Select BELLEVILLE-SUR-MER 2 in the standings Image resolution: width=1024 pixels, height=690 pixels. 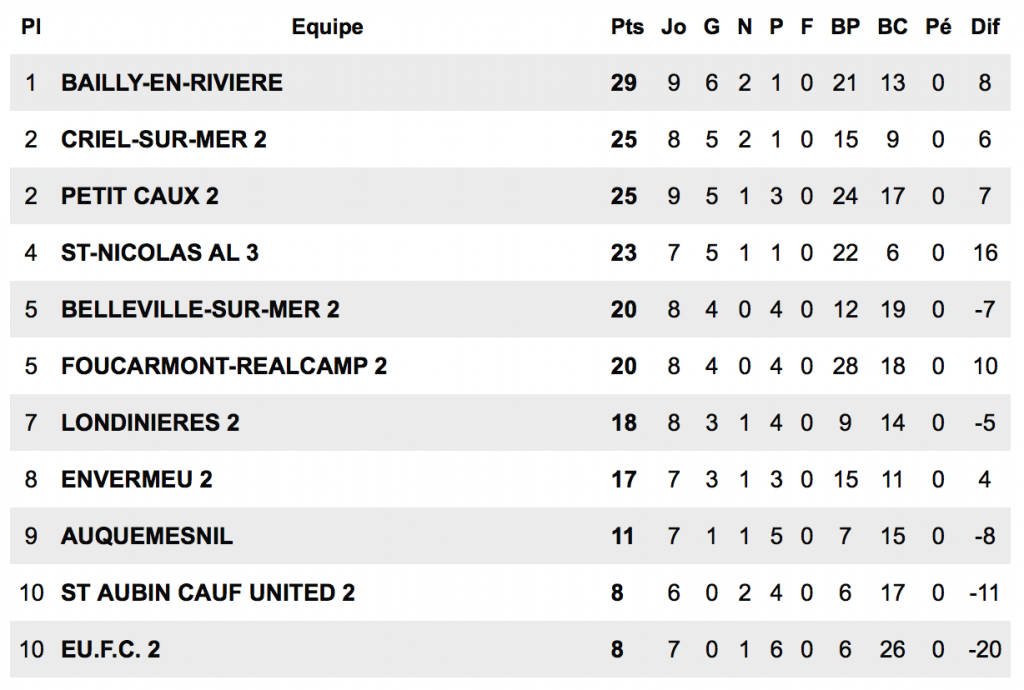click(x=200, y=310)
